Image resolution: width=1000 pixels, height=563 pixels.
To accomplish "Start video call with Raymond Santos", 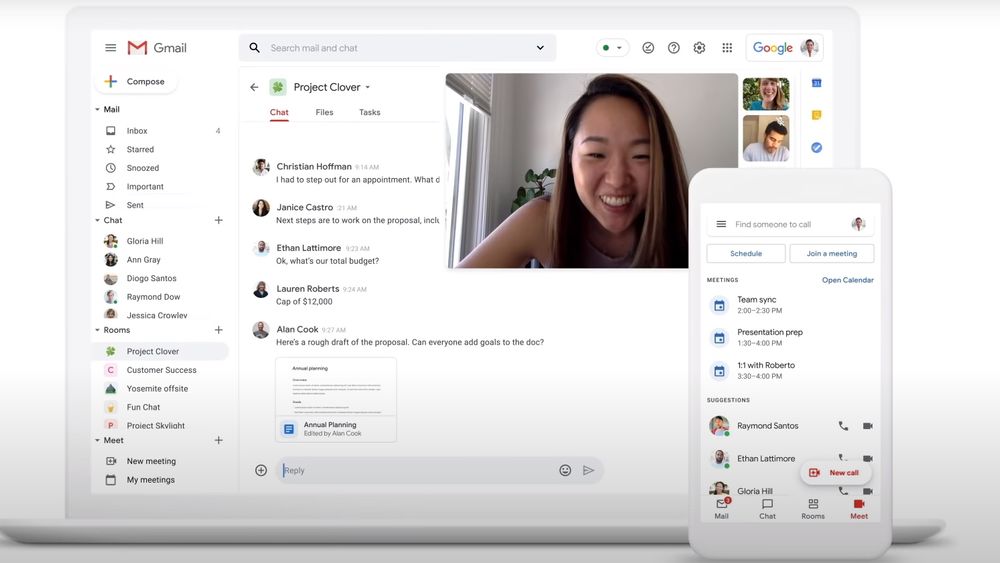I will tap(868, 426).
